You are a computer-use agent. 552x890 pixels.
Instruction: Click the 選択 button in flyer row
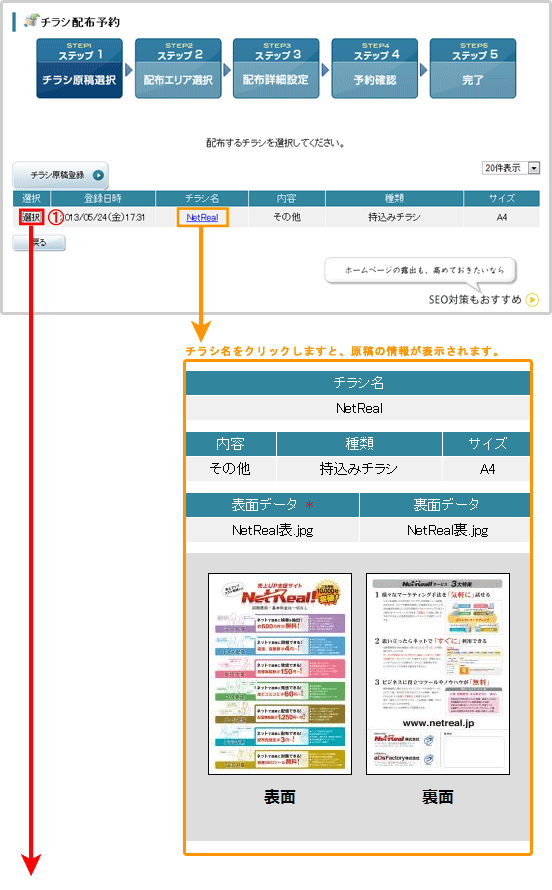tap(31, 217)
